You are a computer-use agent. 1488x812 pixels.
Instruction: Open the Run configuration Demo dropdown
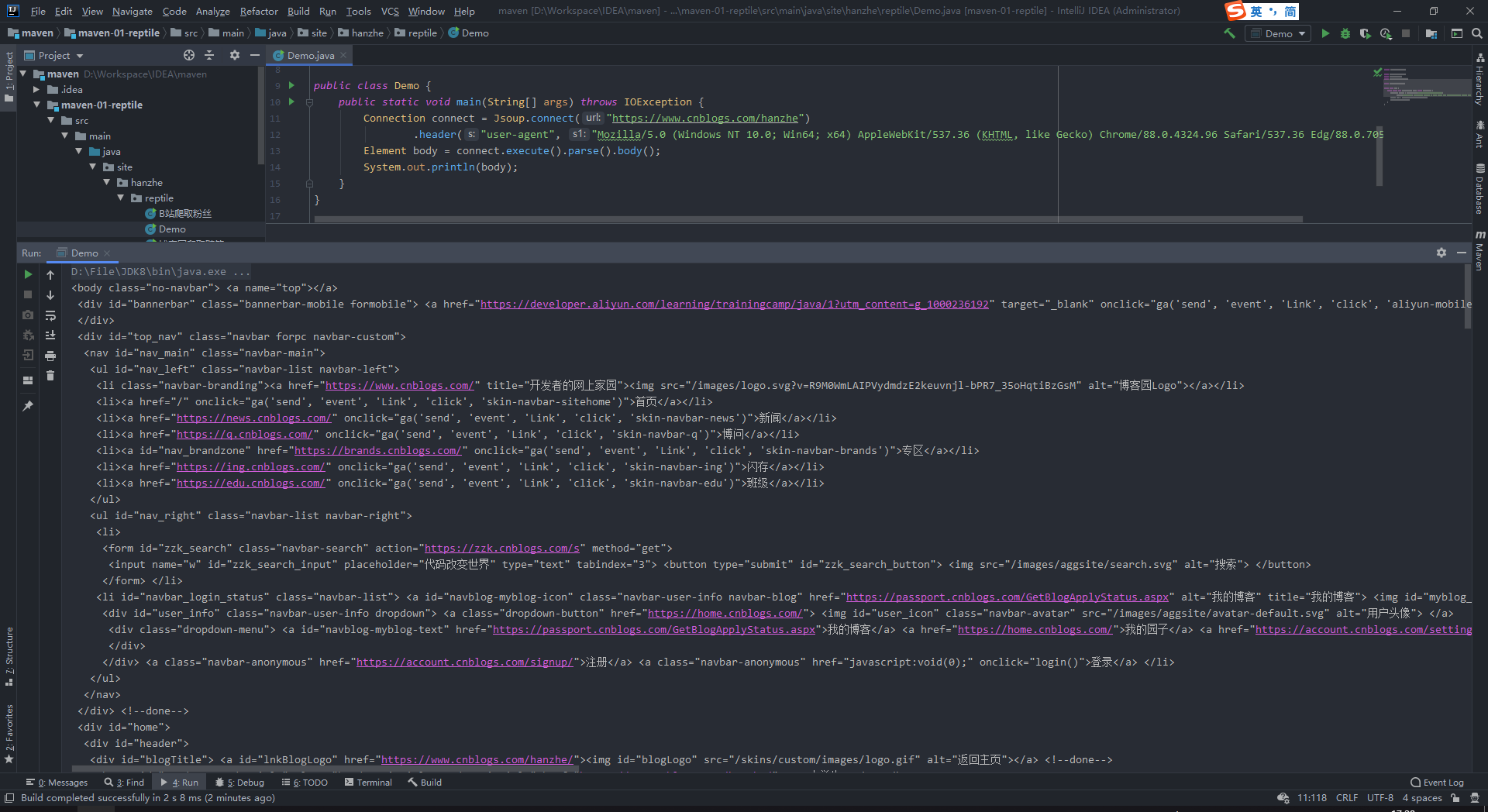point(1278,33)
